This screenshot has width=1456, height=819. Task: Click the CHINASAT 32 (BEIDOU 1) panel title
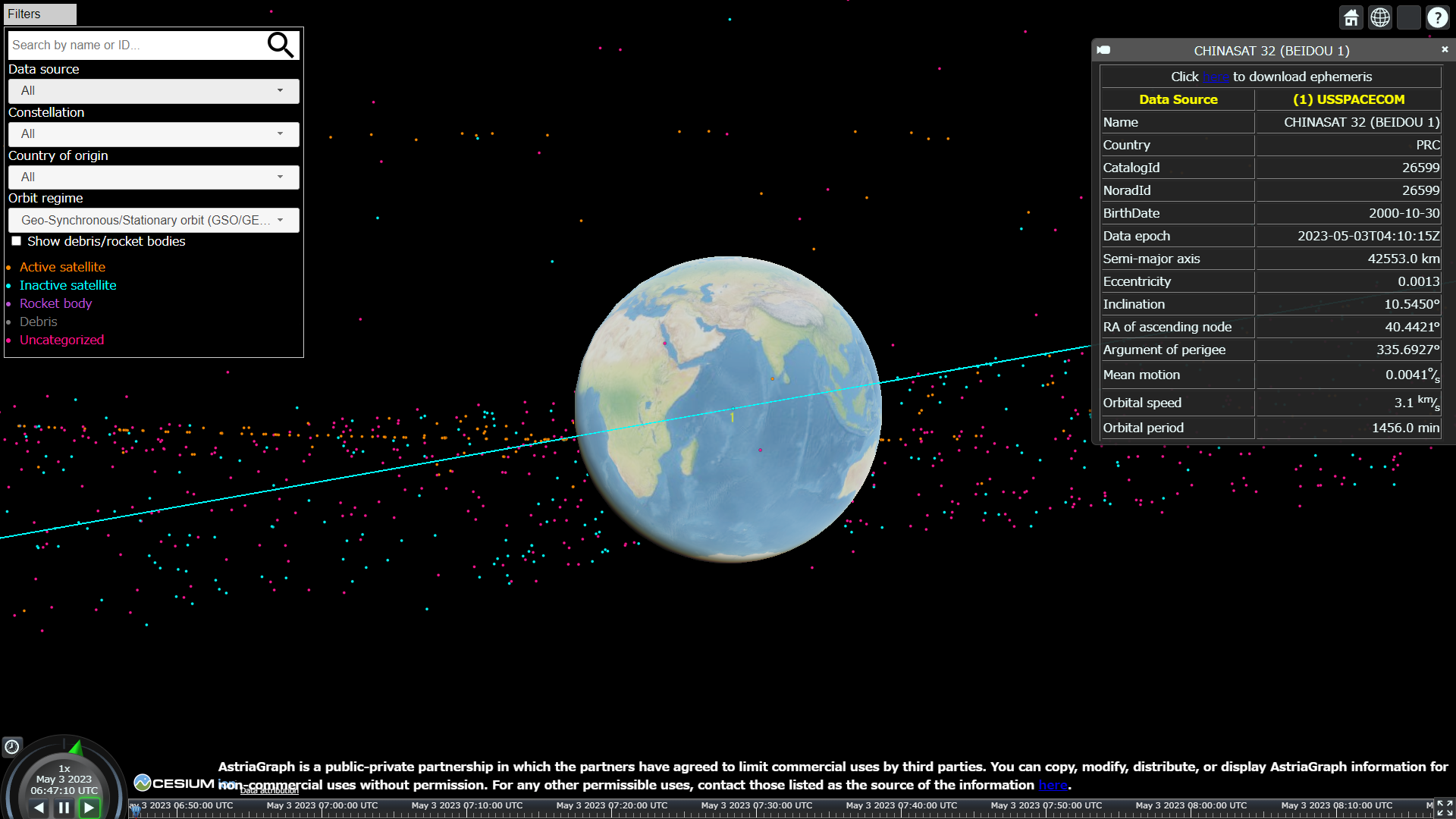tap(1272, 51)
